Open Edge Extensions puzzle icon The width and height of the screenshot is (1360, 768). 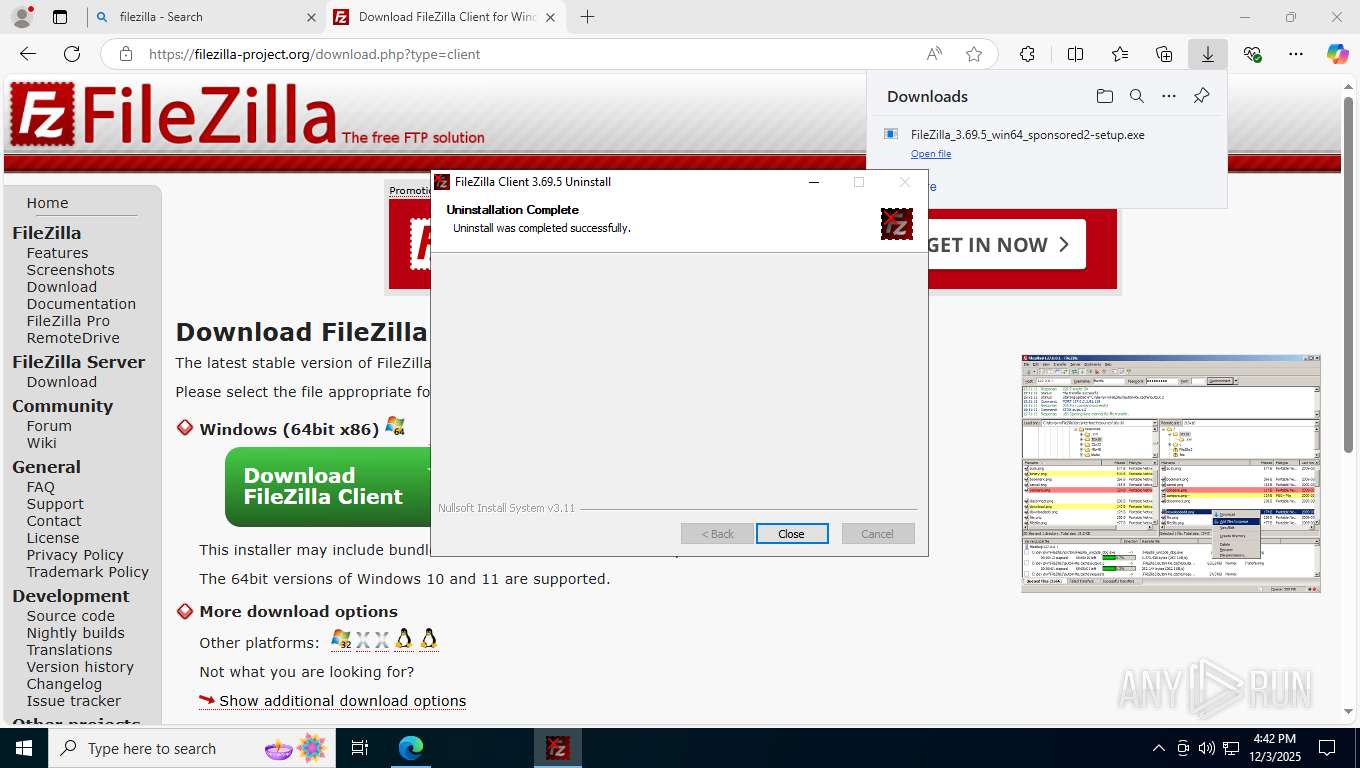[x=1027, y=54]
